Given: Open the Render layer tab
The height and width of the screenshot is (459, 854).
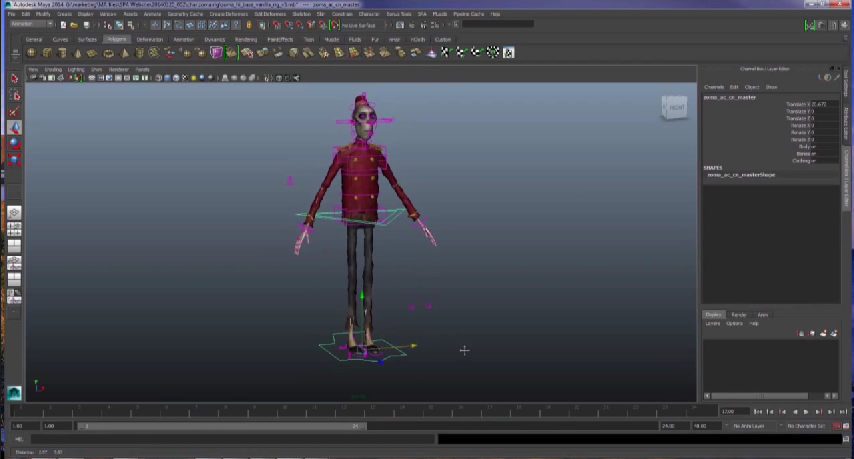Looking at the screenshot, I should 739,315.
